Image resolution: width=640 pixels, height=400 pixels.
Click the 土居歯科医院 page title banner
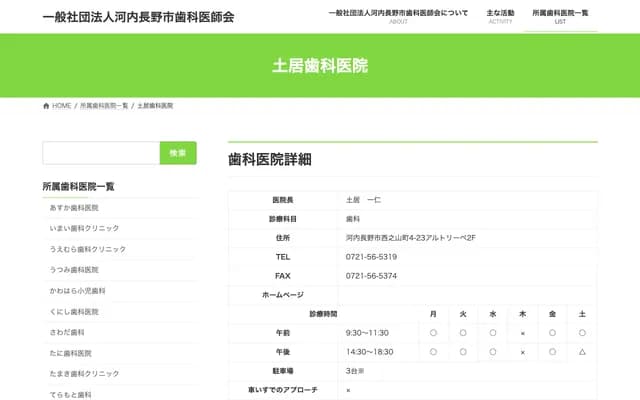pyautogui.click(x=320, y=66)
